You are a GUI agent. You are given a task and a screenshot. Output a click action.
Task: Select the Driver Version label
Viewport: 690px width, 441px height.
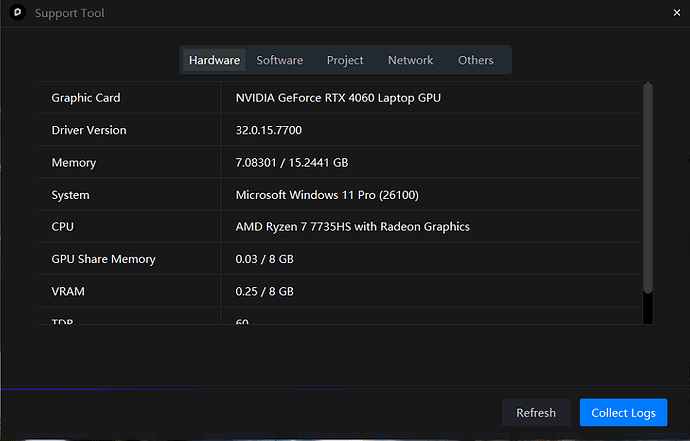(89, 130)
